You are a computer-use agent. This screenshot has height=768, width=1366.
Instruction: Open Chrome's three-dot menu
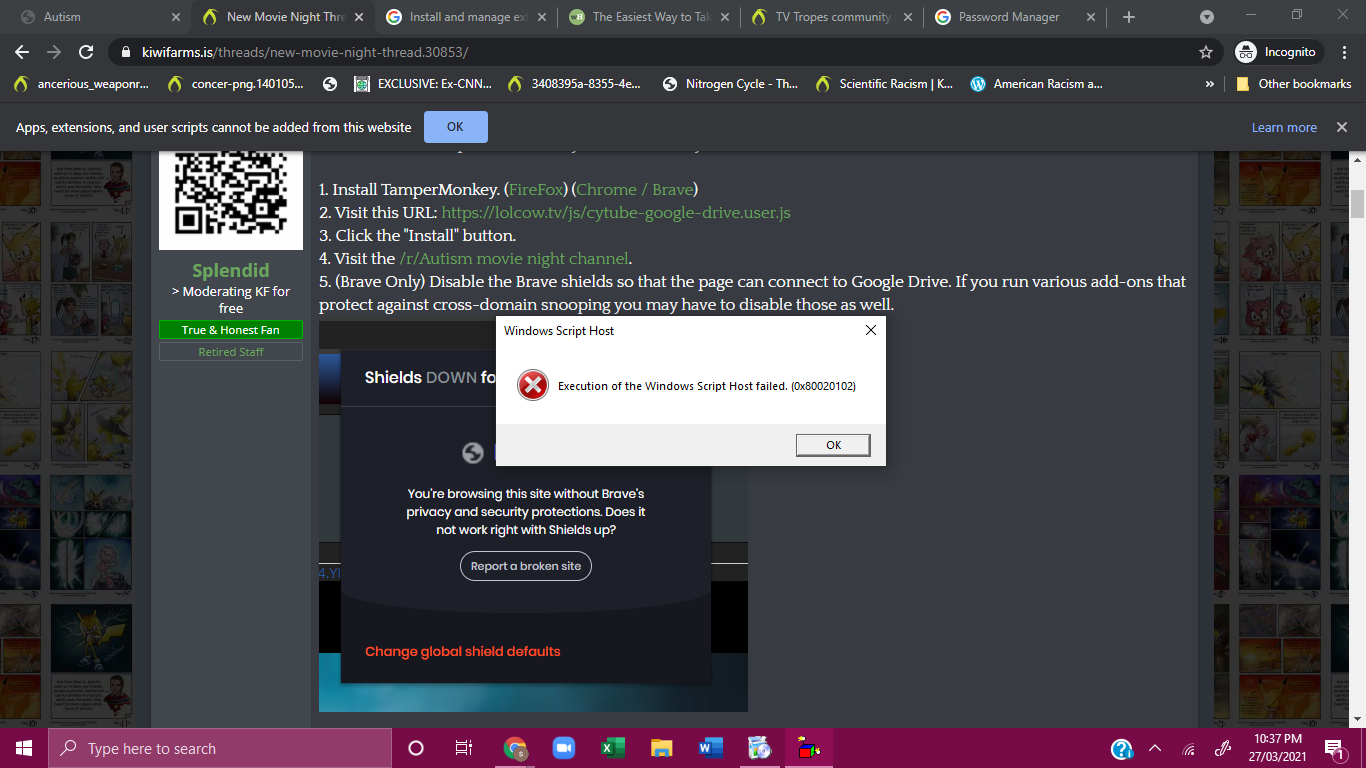click(1344, 52)
